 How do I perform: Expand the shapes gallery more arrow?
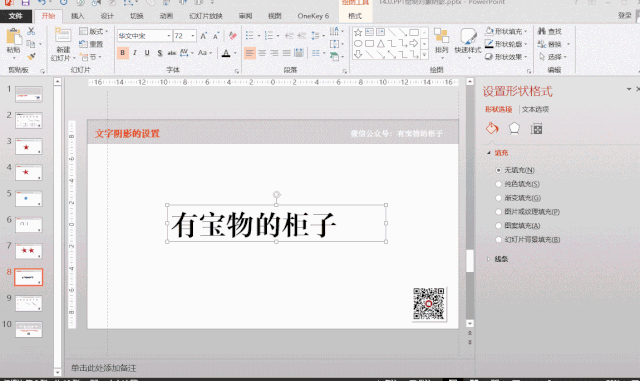point(424,55)
